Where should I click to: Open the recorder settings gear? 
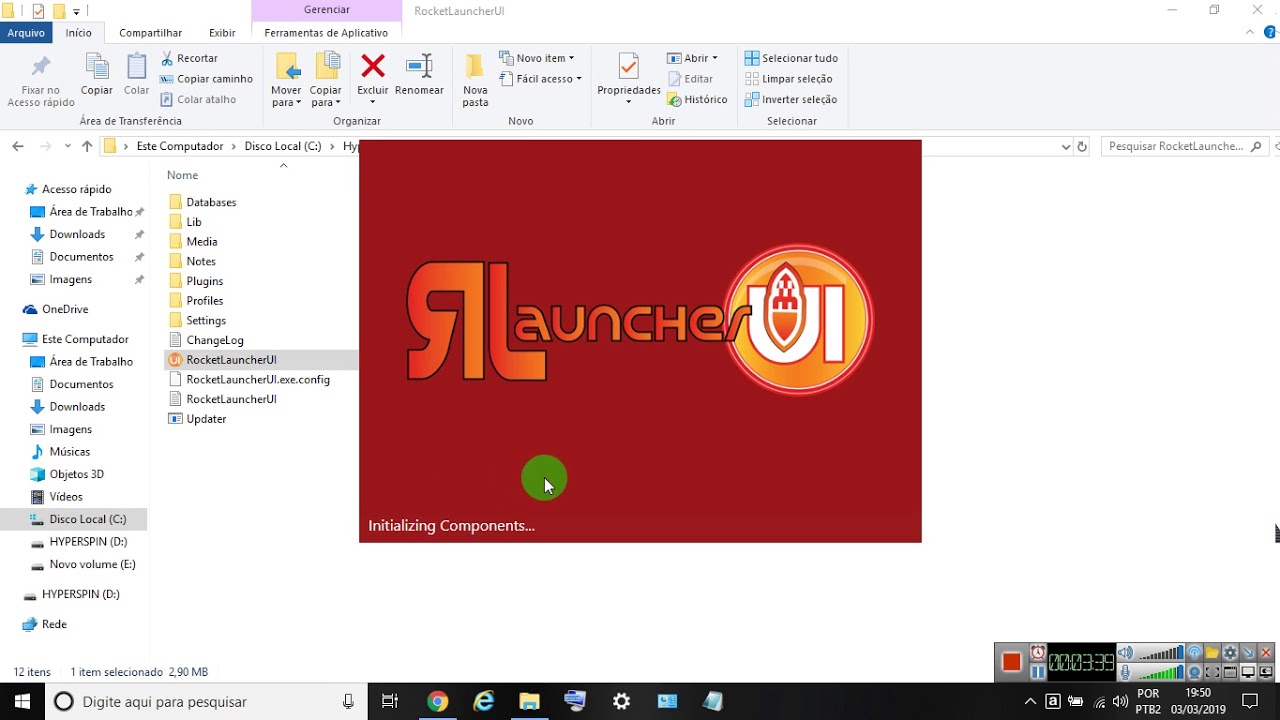point(1230,653)
